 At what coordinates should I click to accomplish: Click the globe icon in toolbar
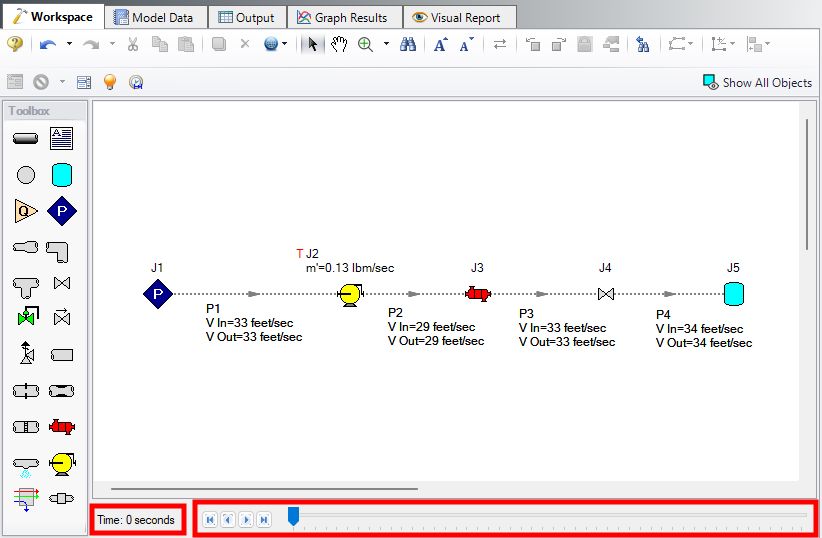(x=271, y=44)
